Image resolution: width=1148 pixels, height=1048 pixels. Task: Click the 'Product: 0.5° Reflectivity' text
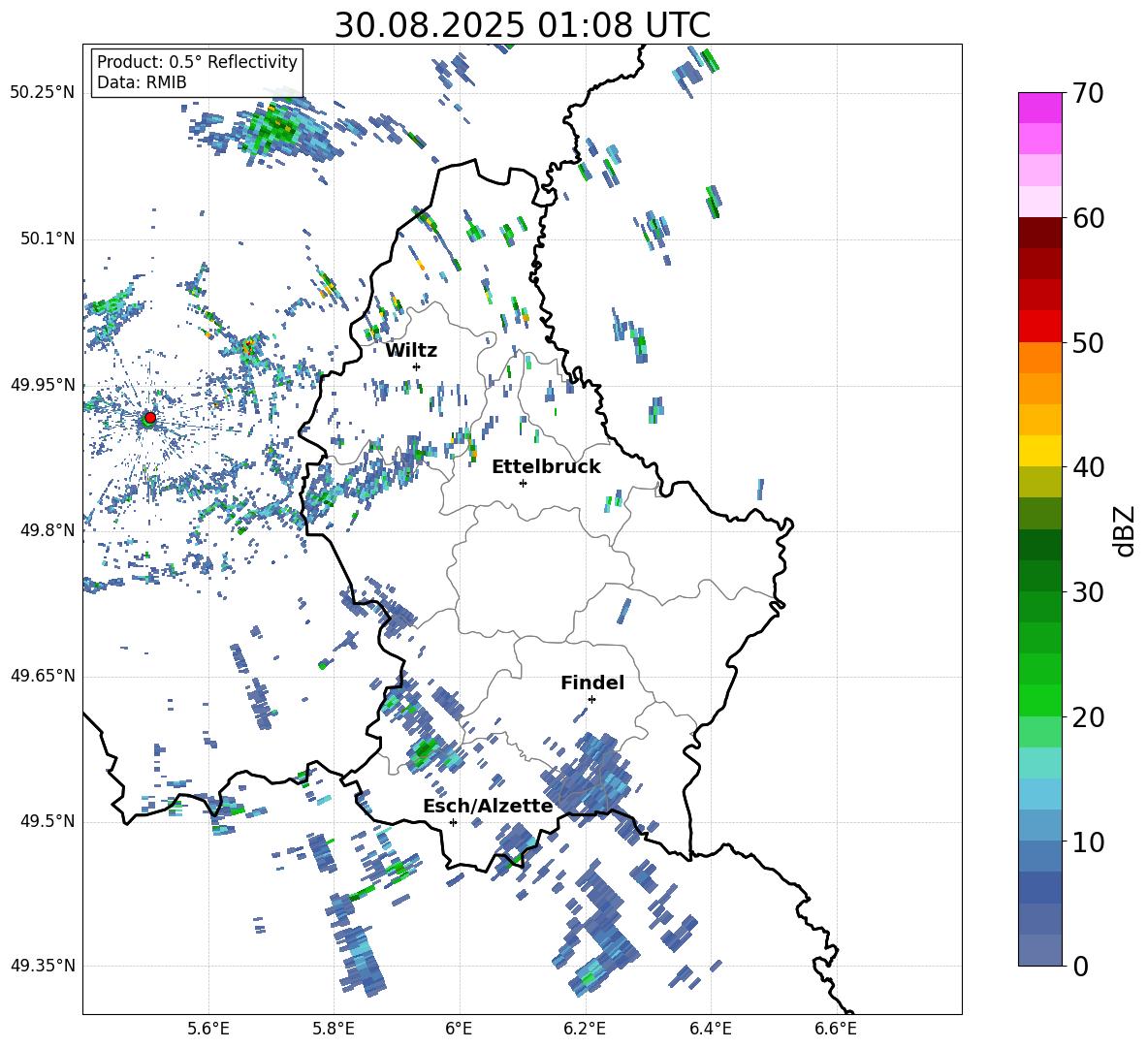[197, 62]
